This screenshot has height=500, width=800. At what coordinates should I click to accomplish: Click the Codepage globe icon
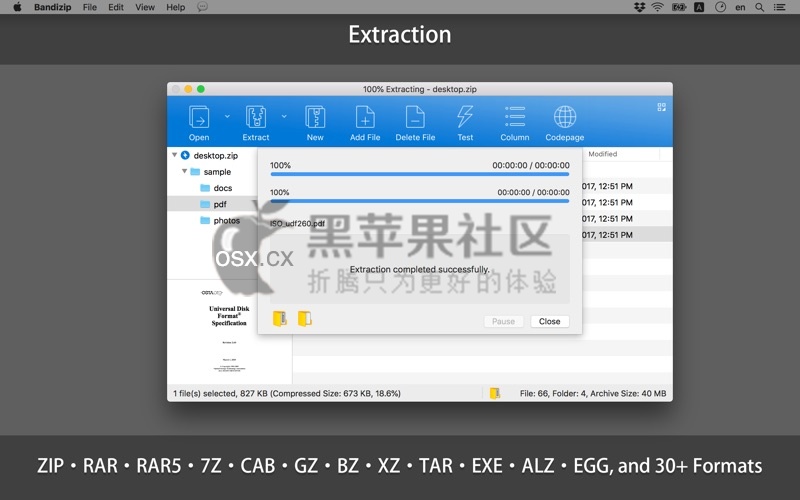(565, 117)
